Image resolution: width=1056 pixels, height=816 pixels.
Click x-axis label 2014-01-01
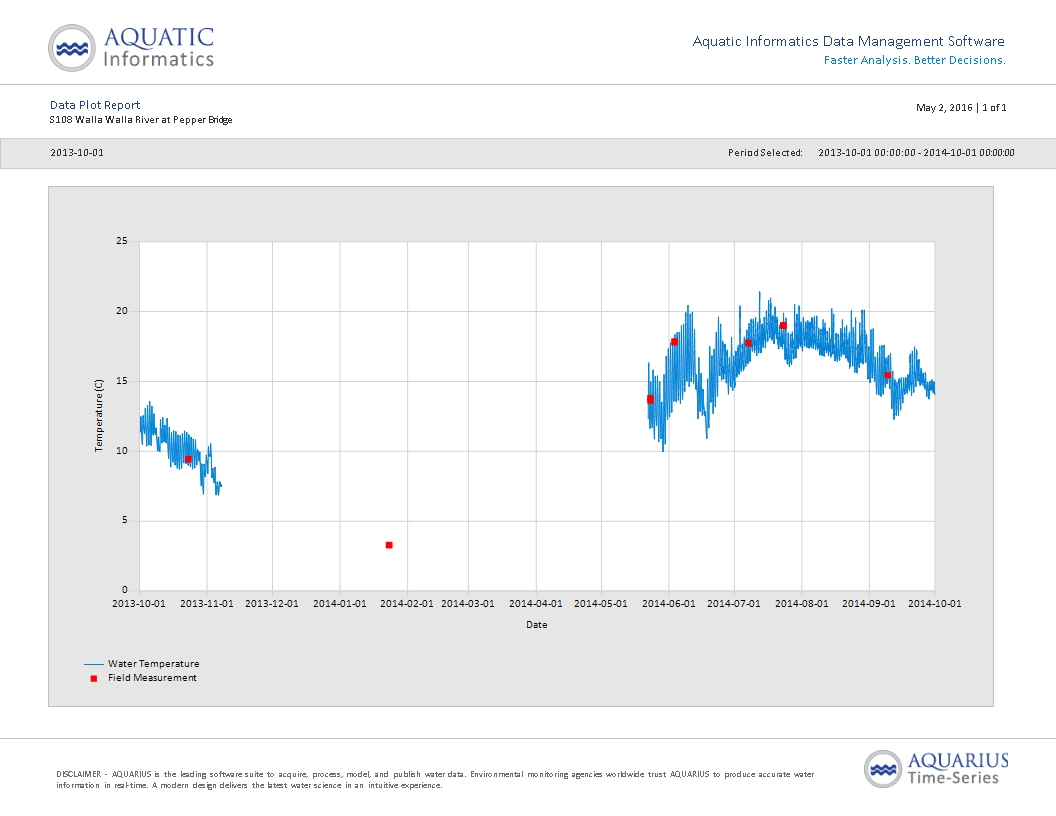click(340, 603)
